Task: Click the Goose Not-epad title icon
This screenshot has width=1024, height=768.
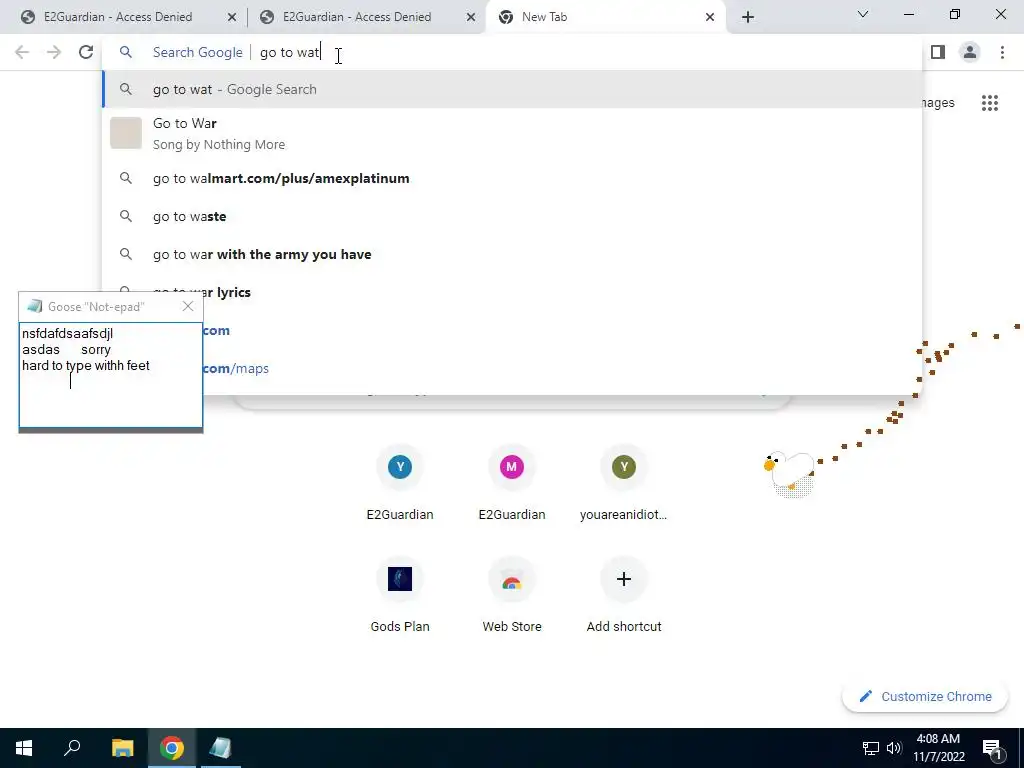Action: (35, 306)
